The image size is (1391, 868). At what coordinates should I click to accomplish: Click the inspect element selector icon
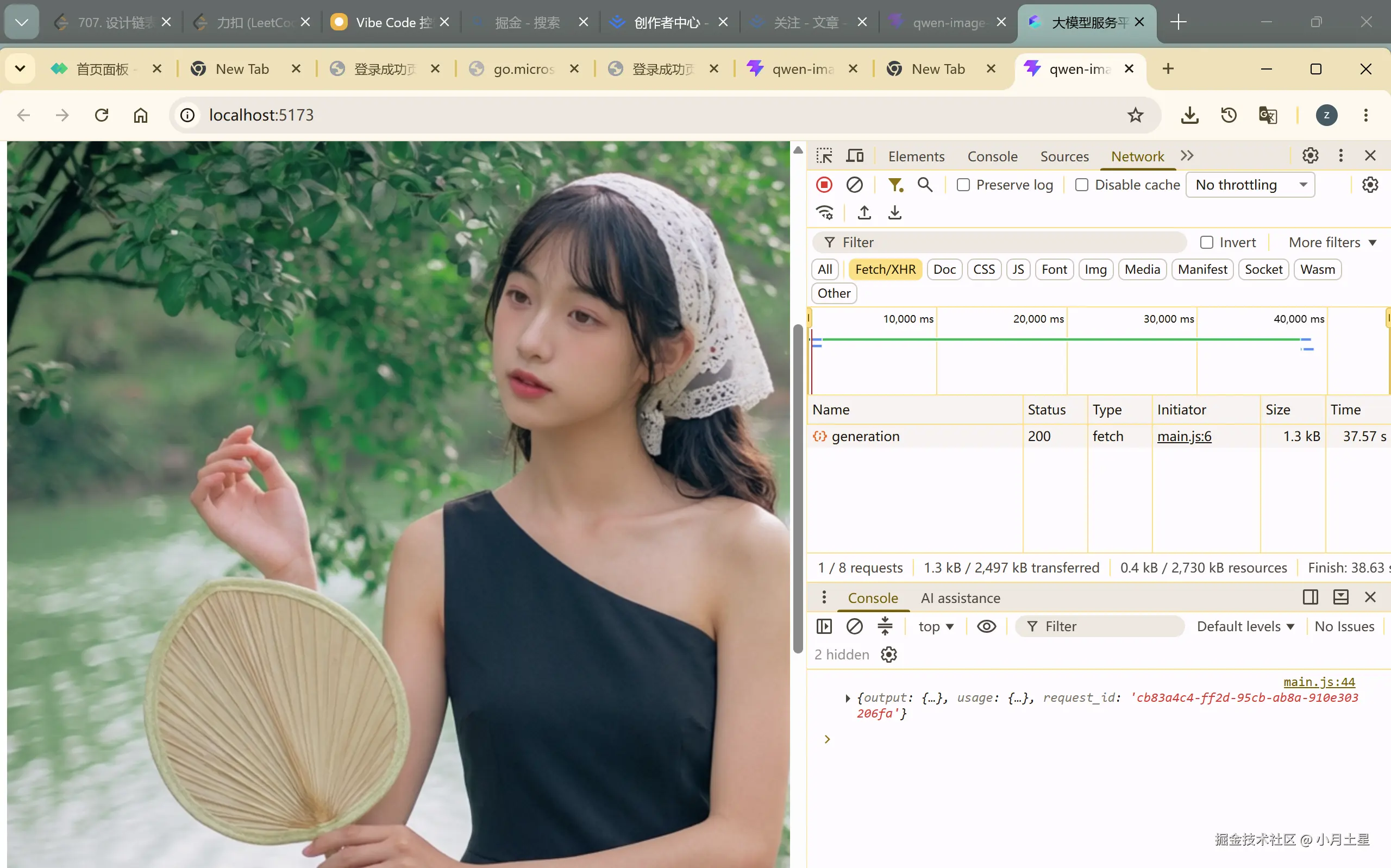(824, 156)
